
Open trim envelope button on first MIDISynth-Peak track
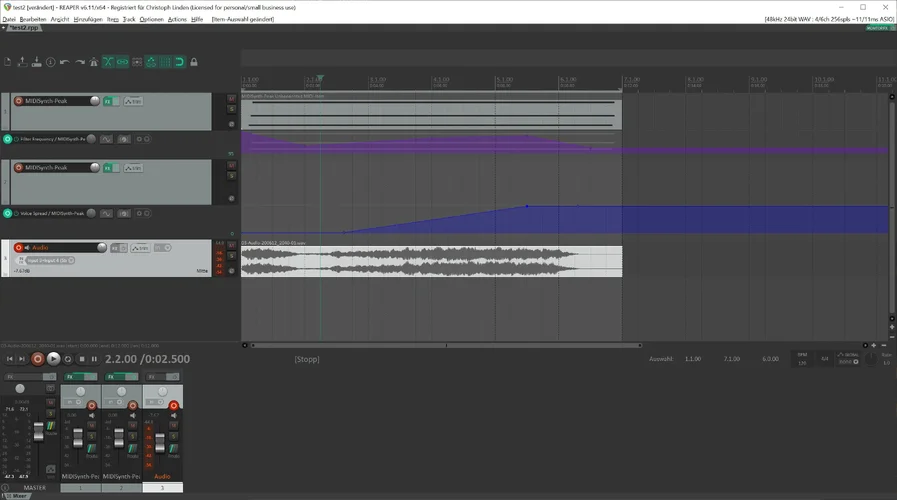pos(133,101)
